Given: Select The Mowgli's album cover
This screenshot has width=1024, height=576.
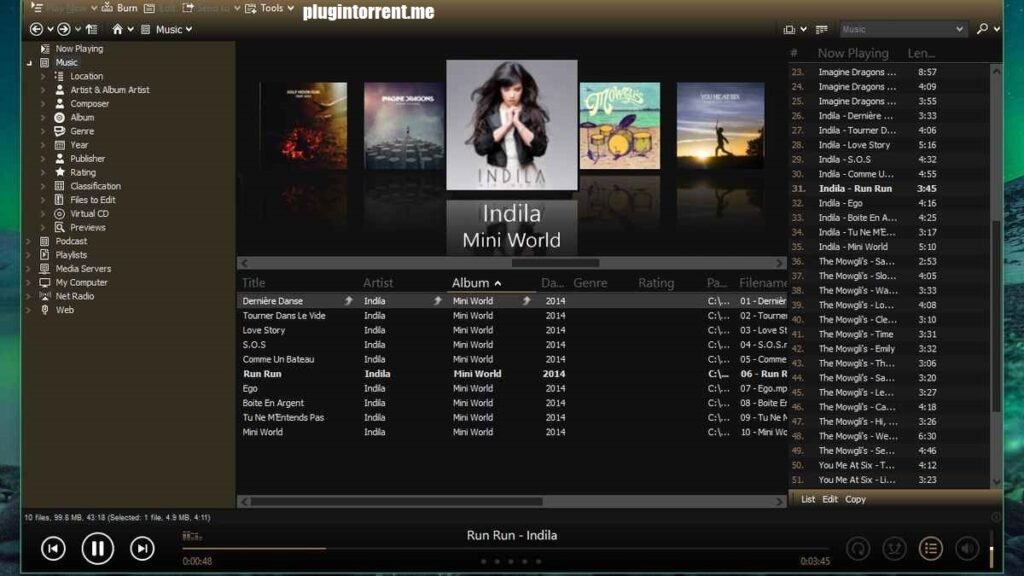Looking at the screenshot, I should 620,125.
